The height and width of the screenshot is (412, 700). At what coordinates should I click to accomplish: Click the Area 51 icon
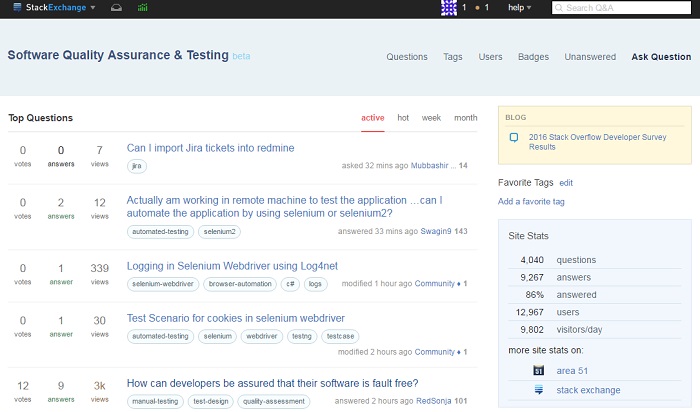[x=539, y=371]
